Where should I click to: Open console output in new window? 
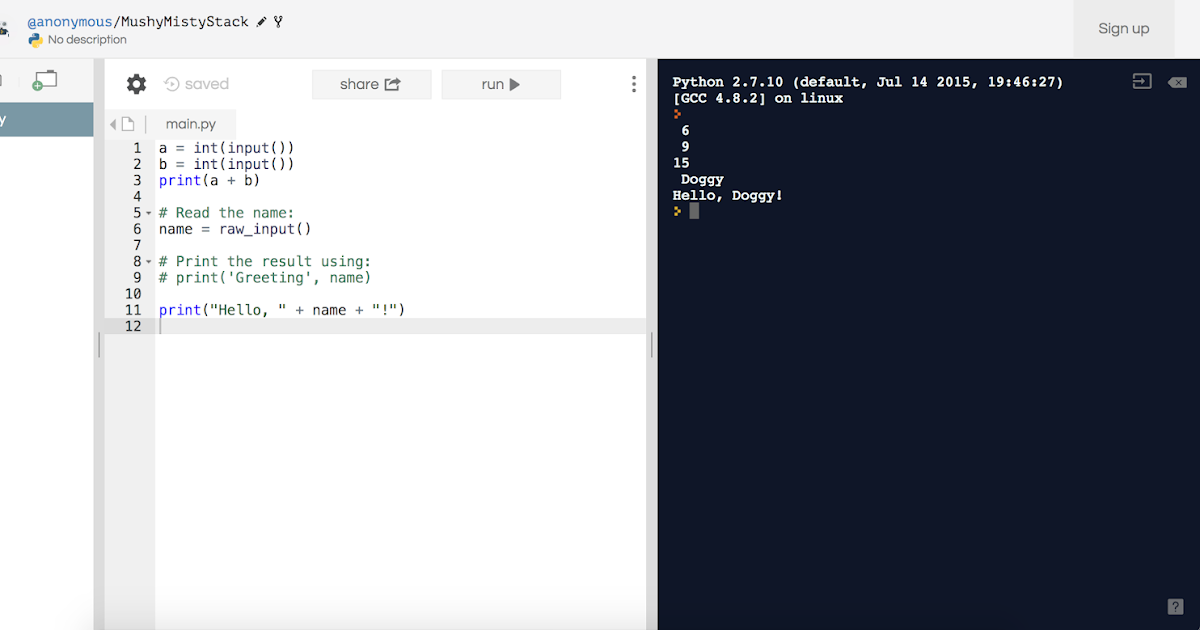tap(1141, 81)
